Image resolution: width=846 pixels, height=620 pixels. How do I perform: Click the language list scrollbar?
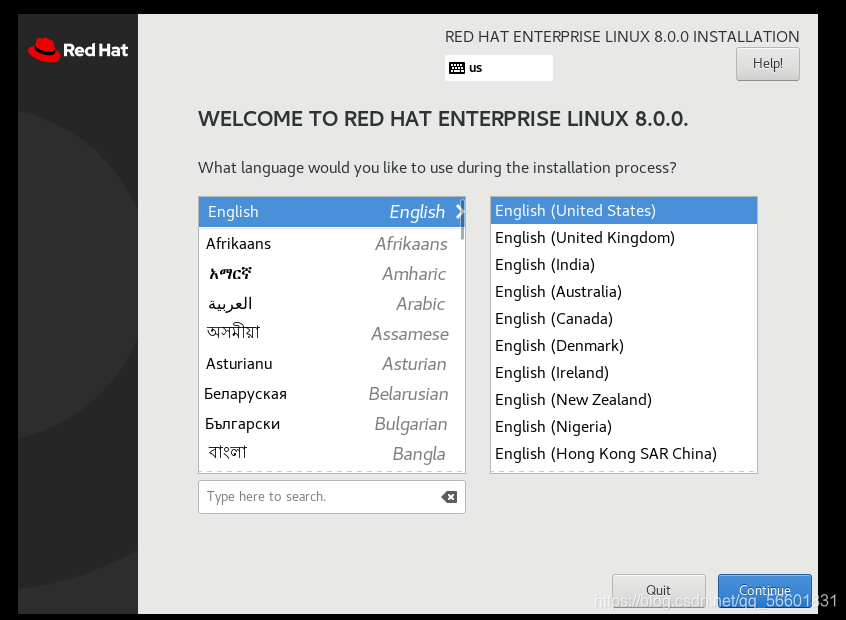tap(463, 220)
